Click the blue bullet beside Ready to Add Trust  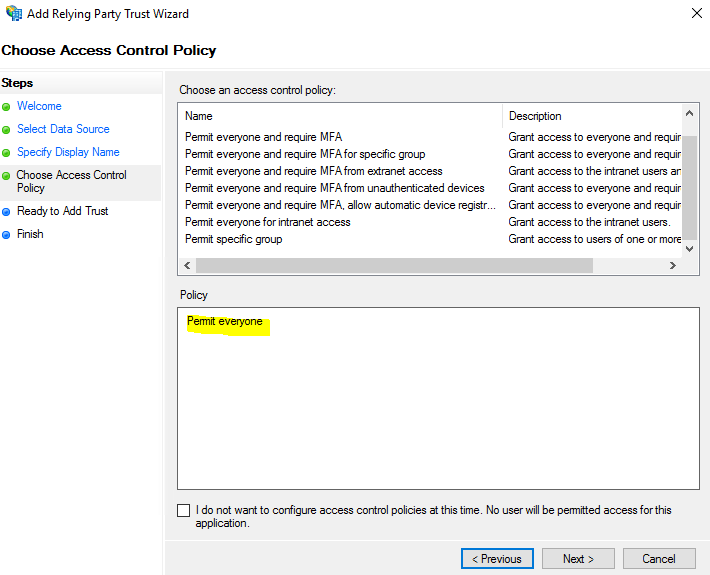pos(6,211)
